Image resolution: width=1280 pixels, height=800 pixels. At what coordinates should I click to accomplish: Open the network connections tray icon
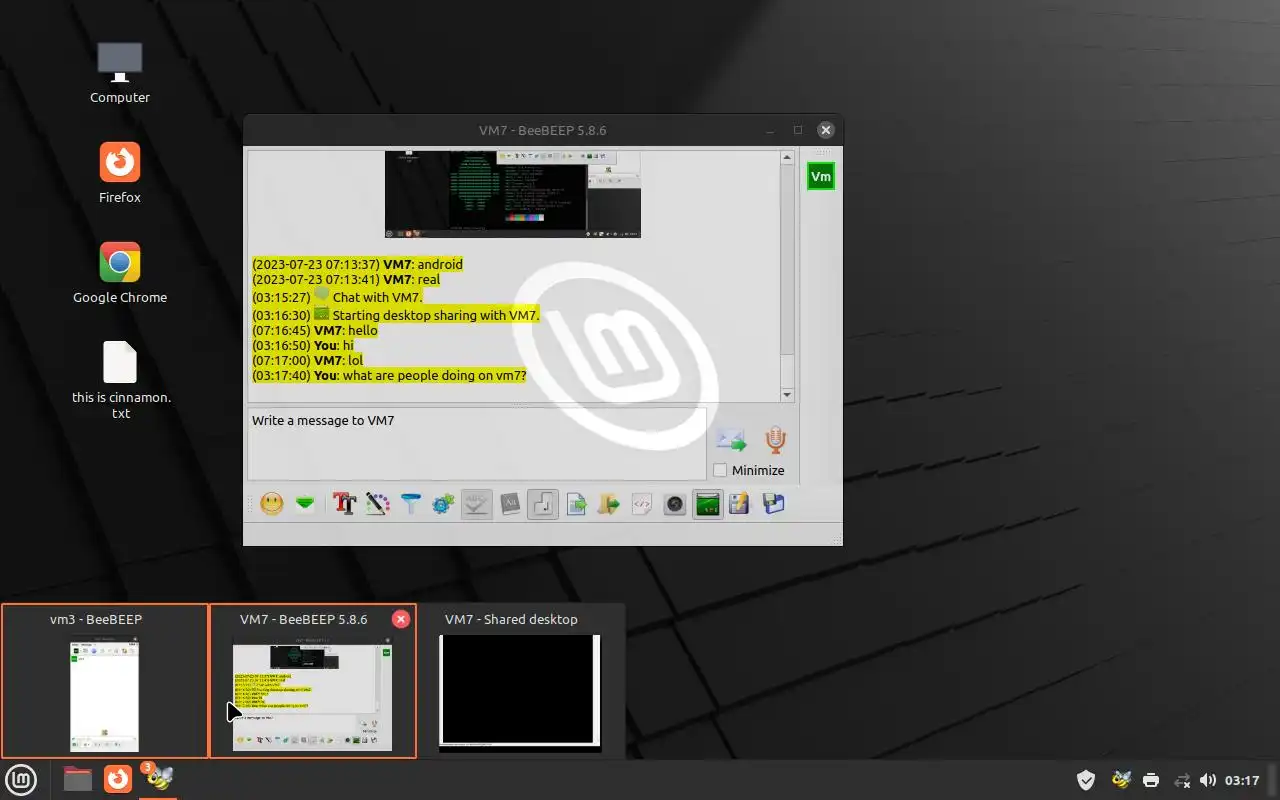[x=1182, y=780]
